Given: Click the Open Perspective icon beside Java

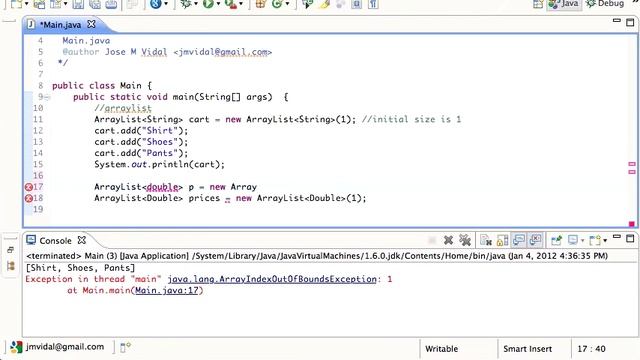Looking at the screenshot, I should point(538,4).
